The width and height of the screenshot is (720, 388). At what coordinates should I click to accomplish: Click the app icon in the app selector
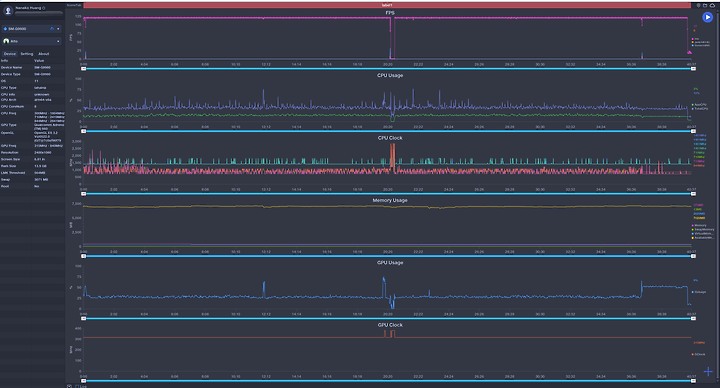6,41
